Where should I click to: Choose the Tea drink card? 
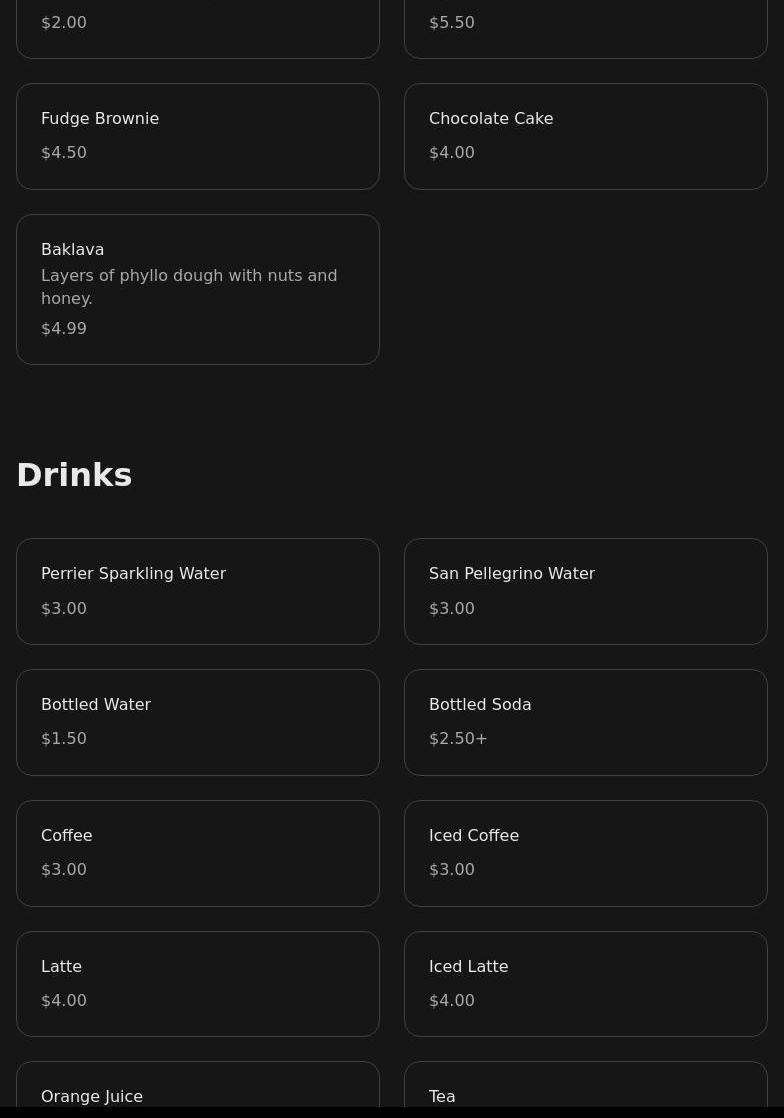tap(585, 1090)
